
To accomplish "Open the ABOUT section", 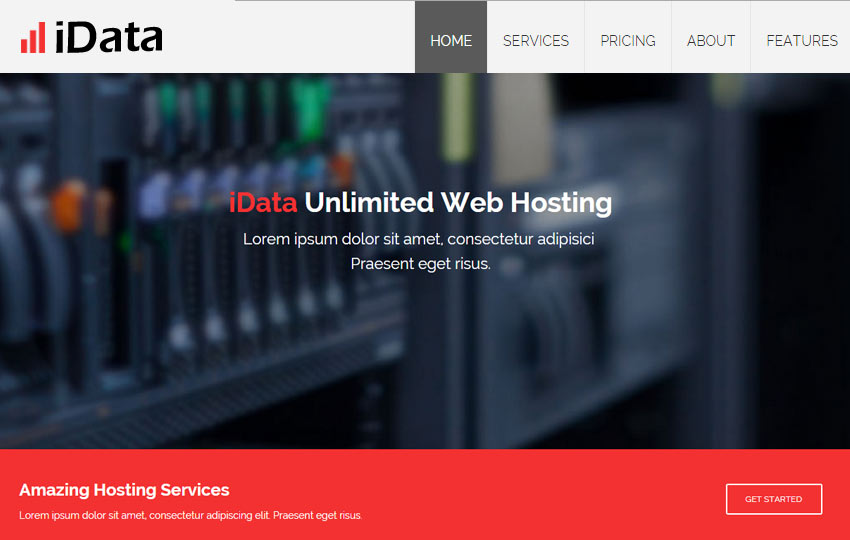I will (711, 41).
